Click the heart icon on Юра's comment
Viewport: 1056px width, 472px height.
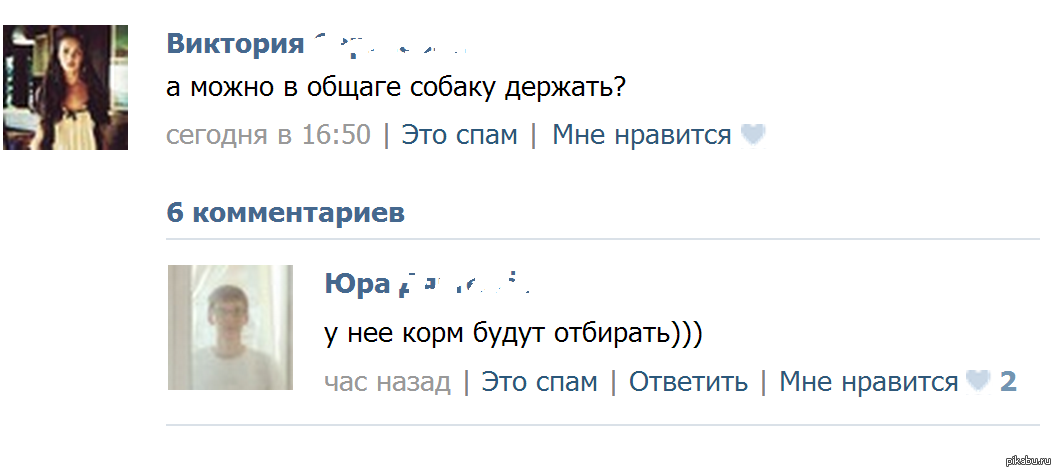click(979, 381)
